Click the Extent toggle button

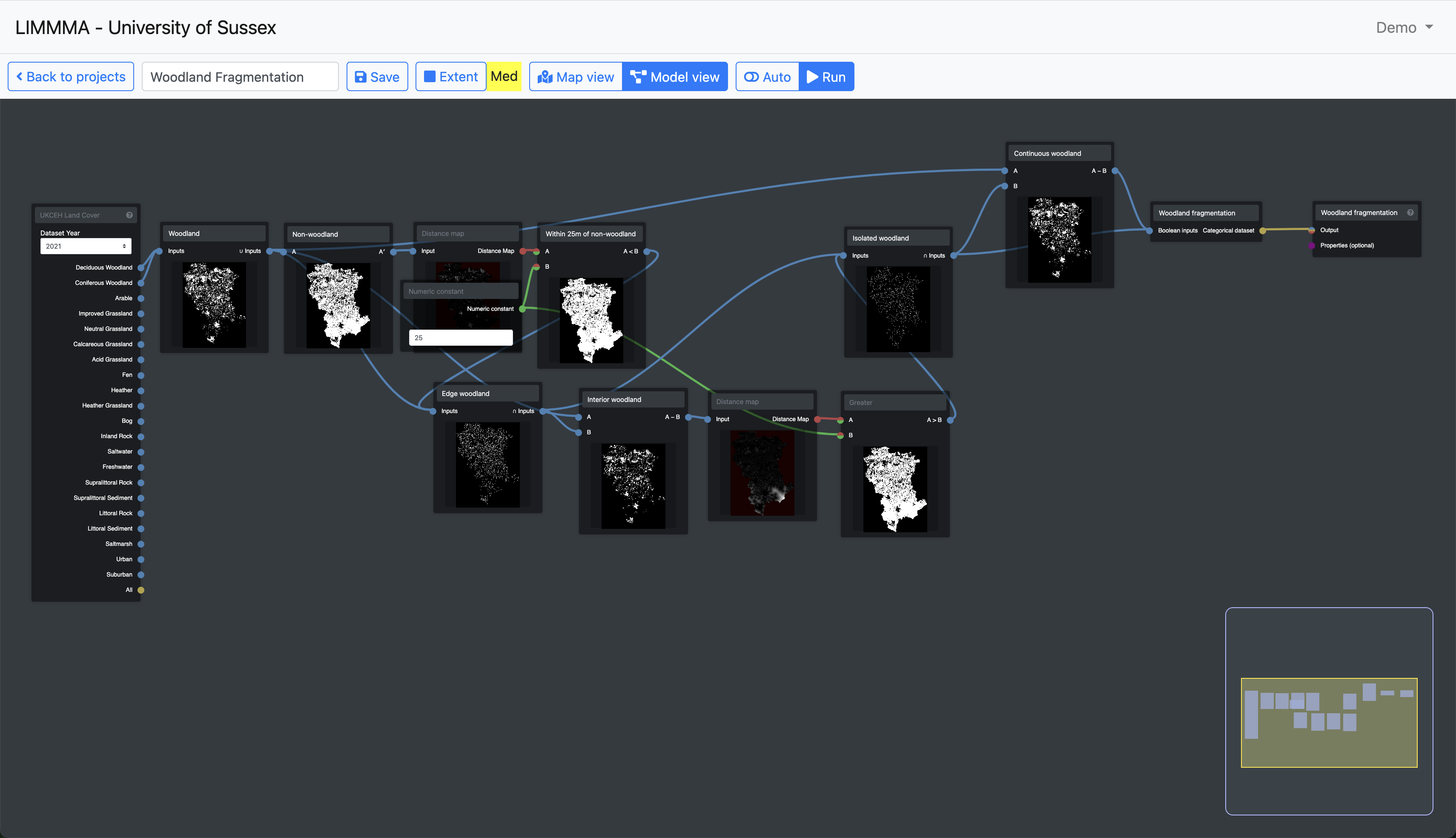coord(450,77)
